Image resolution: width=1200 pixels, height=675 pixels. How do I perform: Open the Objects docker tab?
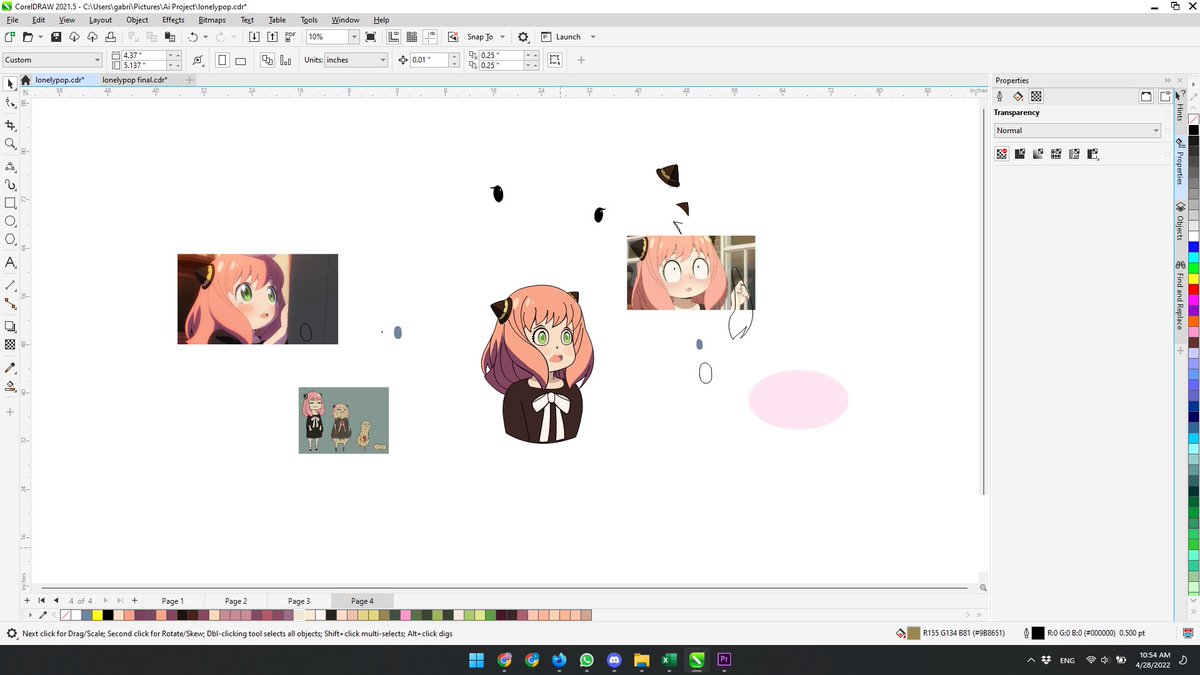pos(1180,220)
